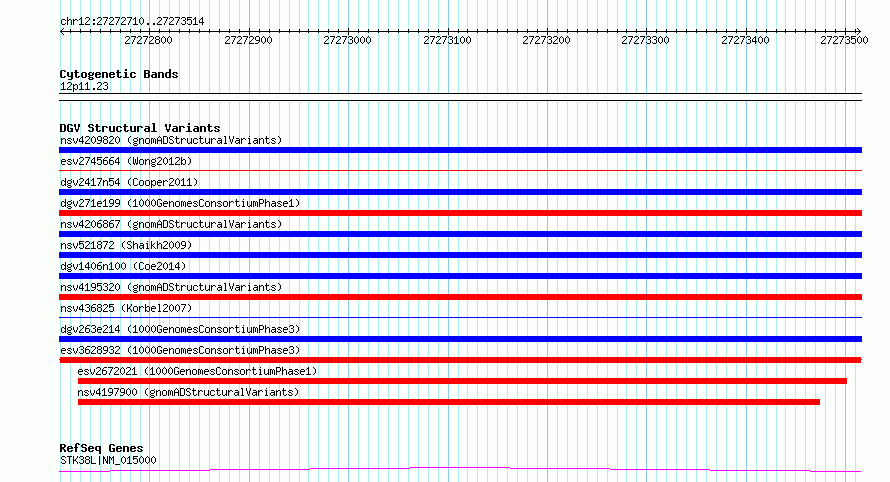Click the red bar below nsv4197900
Viewport: 890px width, 482px height.
click(448, 402)
